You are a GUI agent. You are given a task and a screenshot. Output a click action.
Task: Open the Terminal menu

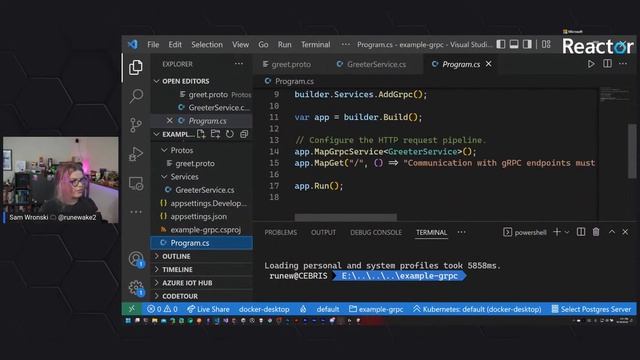(316, 44)
